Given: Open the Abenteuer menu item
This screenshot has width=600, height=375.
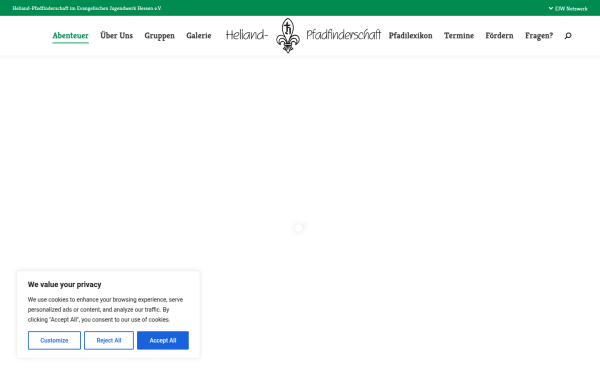Looking at the screenshot, I should click(70, 36).
